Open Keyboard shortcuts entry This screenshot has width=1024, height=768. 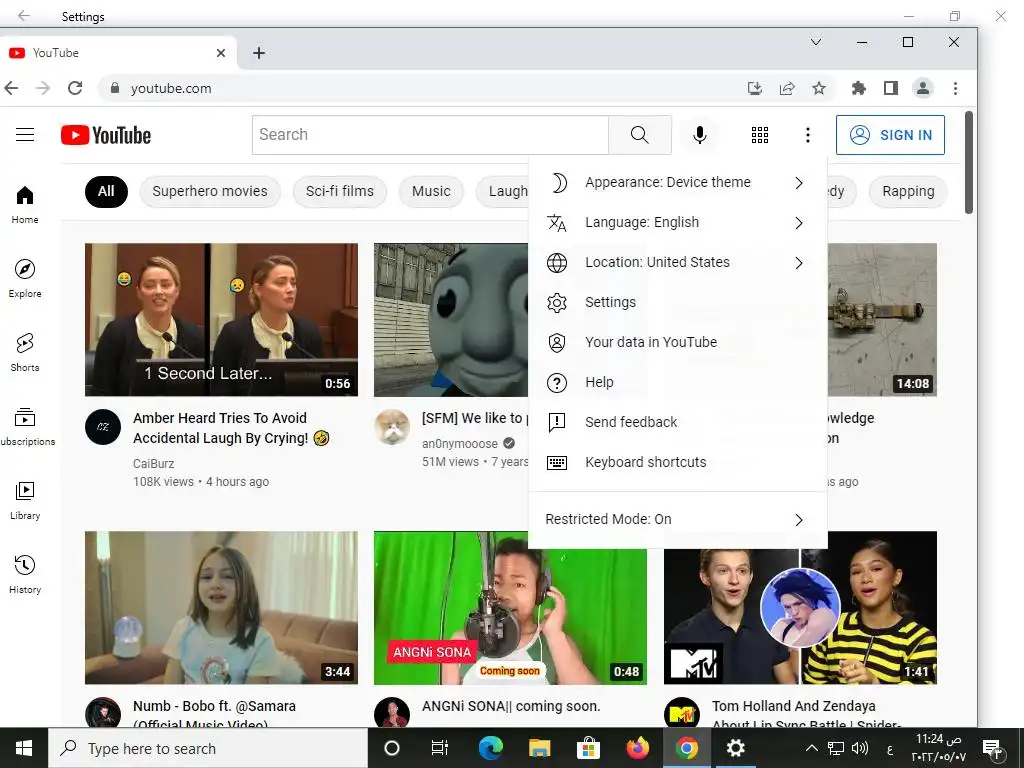pyautogui.click(x=678, y=462)
